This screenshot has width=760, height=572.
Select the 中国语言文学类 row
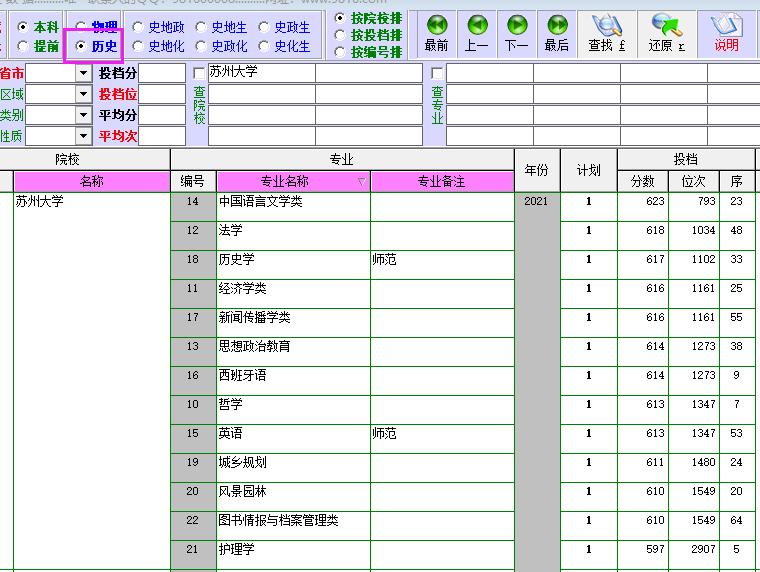(293, 207)
